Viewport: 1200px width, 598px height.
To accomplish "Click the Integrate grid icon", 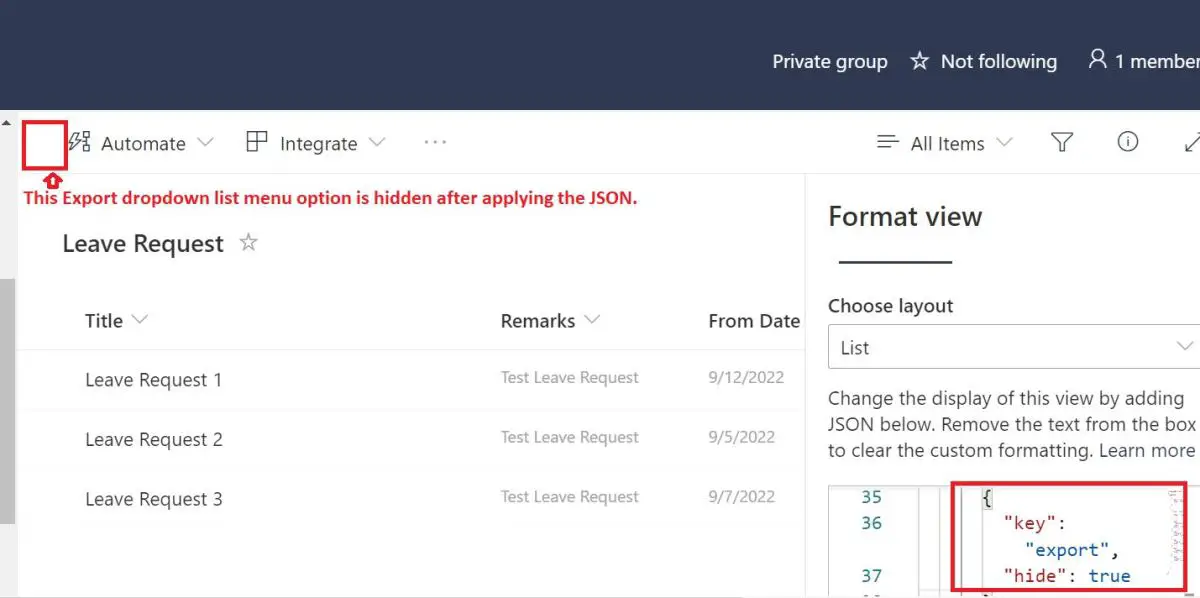I will tap(255, 142).
